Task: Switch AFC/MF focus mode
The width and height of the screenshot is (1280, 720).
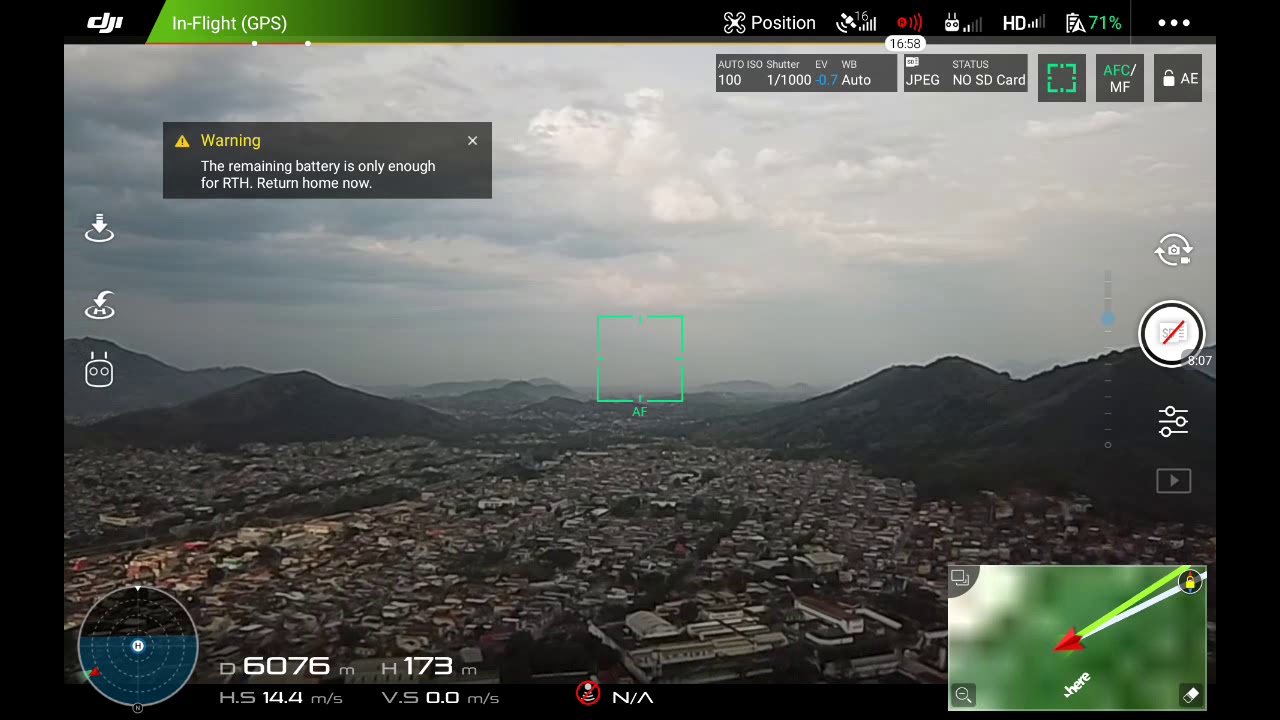Action: click(1119, 78)
